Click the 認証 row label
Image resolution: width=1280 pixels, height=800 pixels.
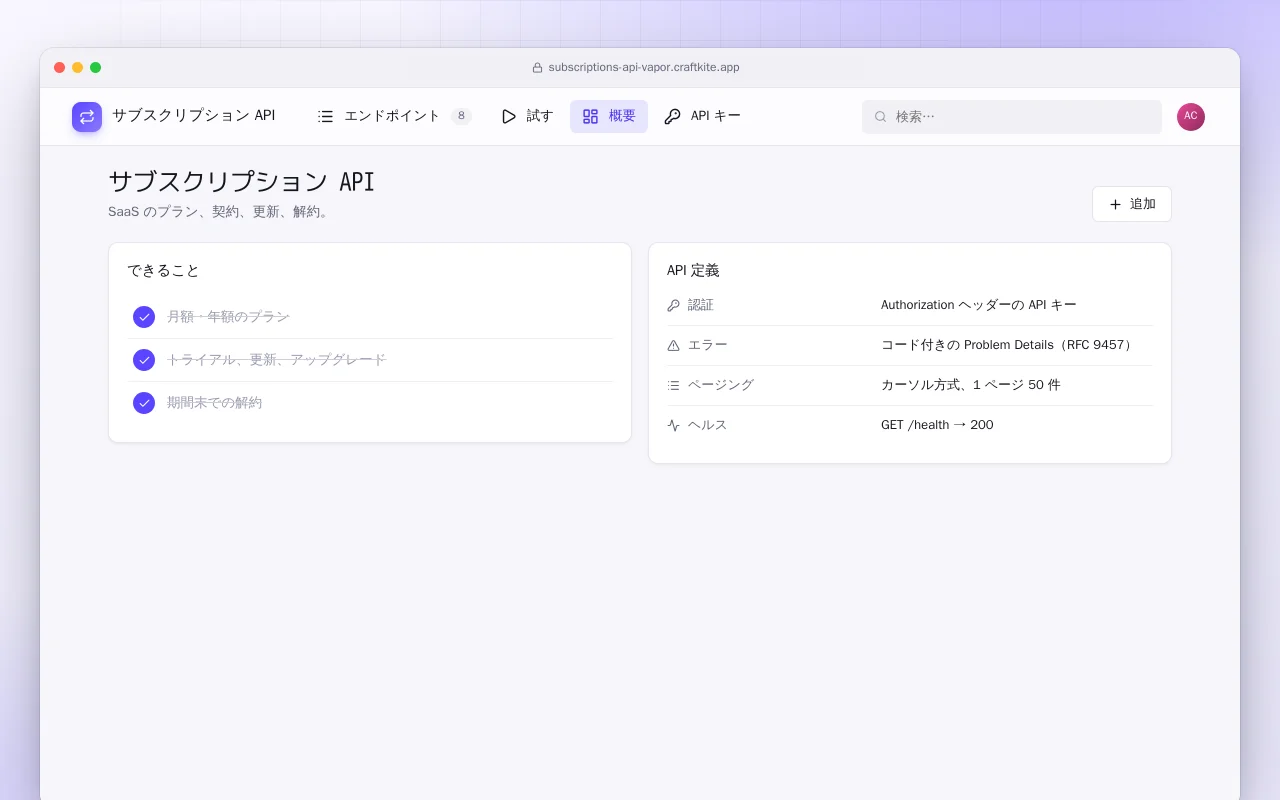pos(701,305)
